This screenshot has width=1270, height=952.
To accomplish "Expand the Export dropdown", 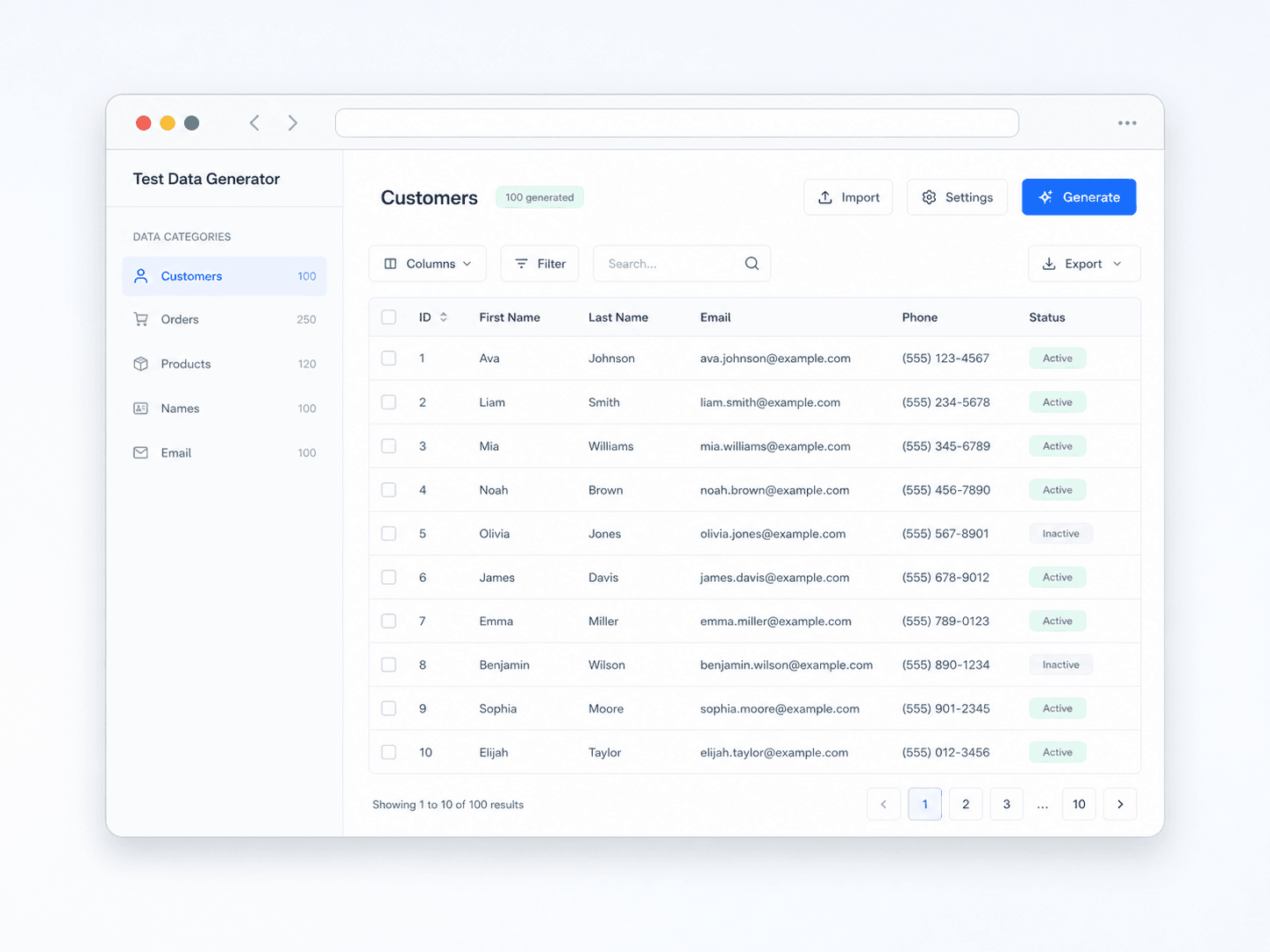I will (1084, 263).
